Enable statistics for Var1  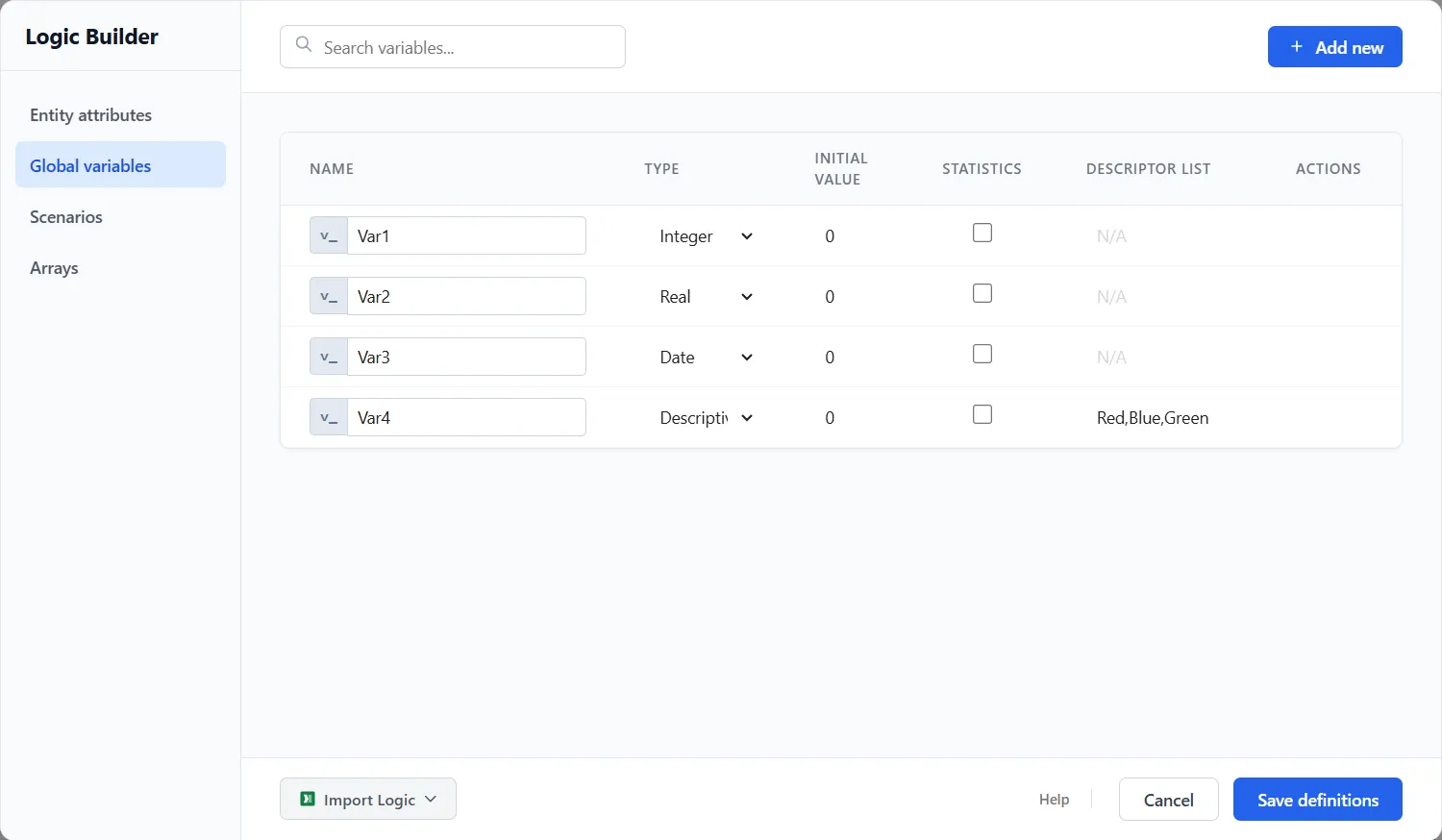pyautogui.click(x=982, y=233)
